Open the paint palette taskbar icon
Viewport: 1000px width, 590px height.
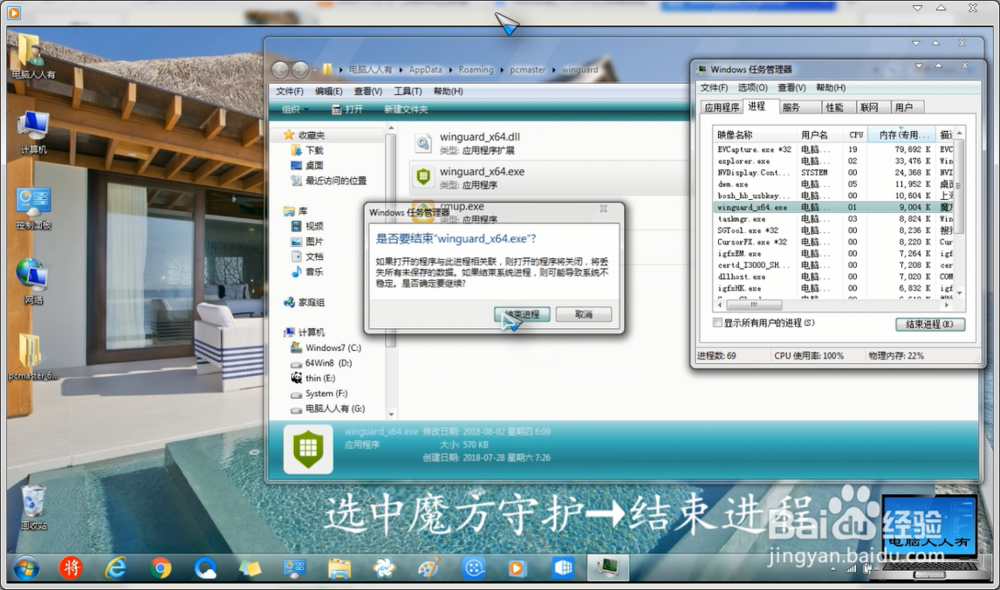coord(429,568)
